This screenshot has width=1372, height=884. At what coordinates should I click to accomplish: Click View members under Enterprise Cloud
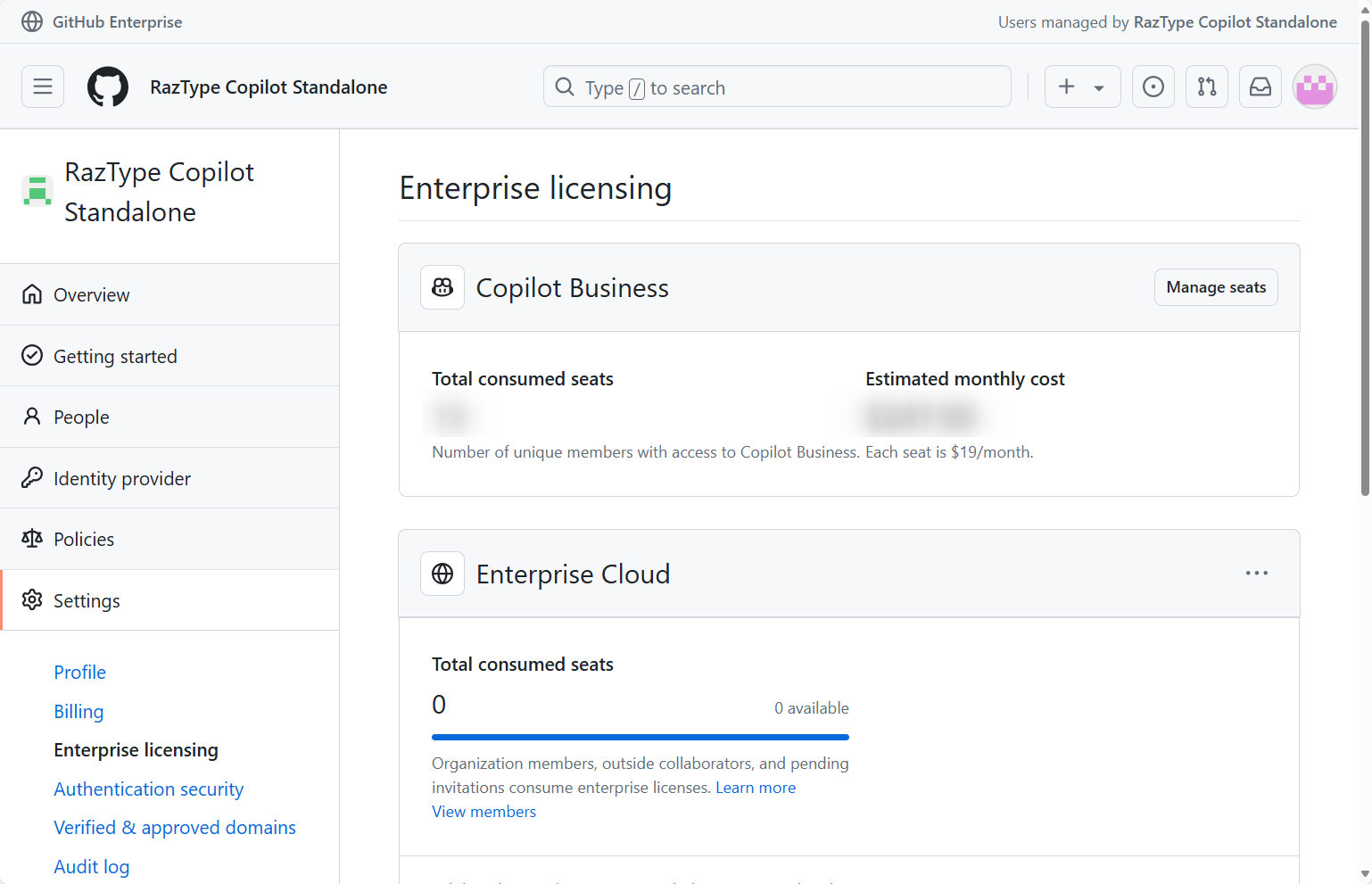point(484,811)
